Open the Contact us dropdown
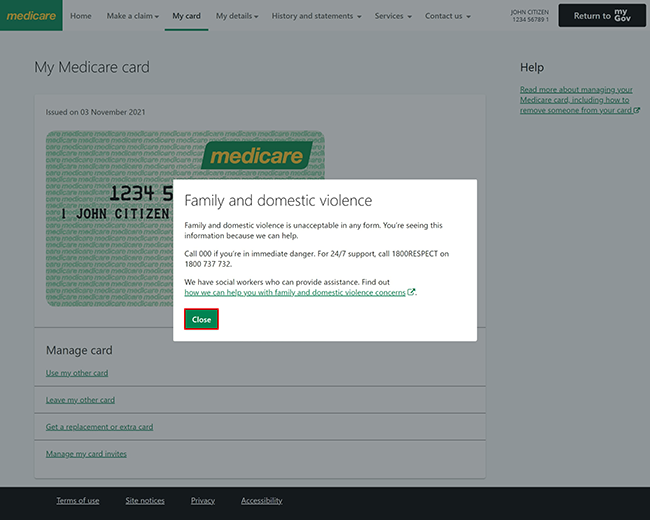Screen dimensions: 650x520 click(x=448, y=16)
